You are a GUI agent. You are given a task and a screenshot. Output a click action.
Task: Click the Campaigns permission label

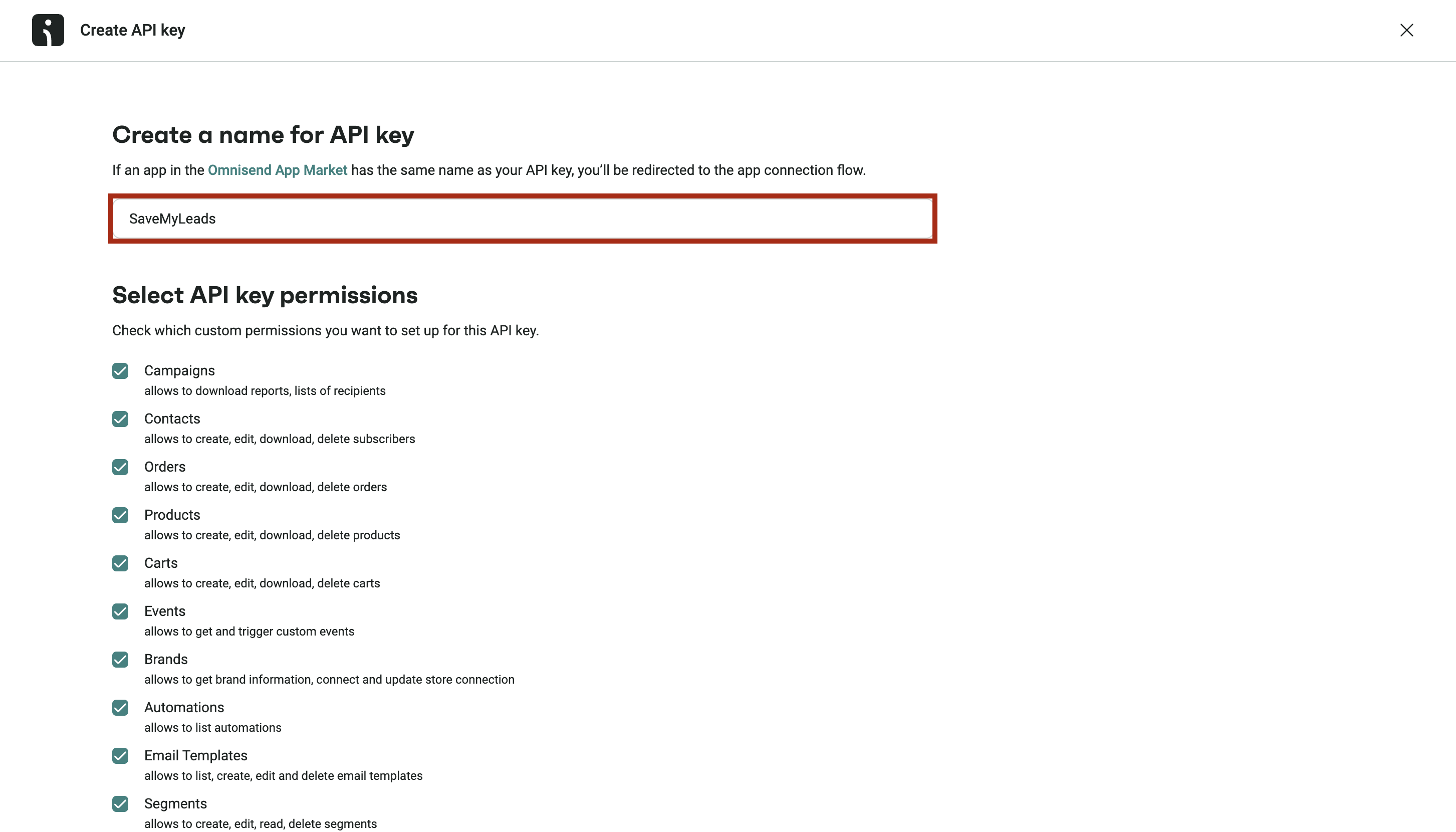(179, 371)
